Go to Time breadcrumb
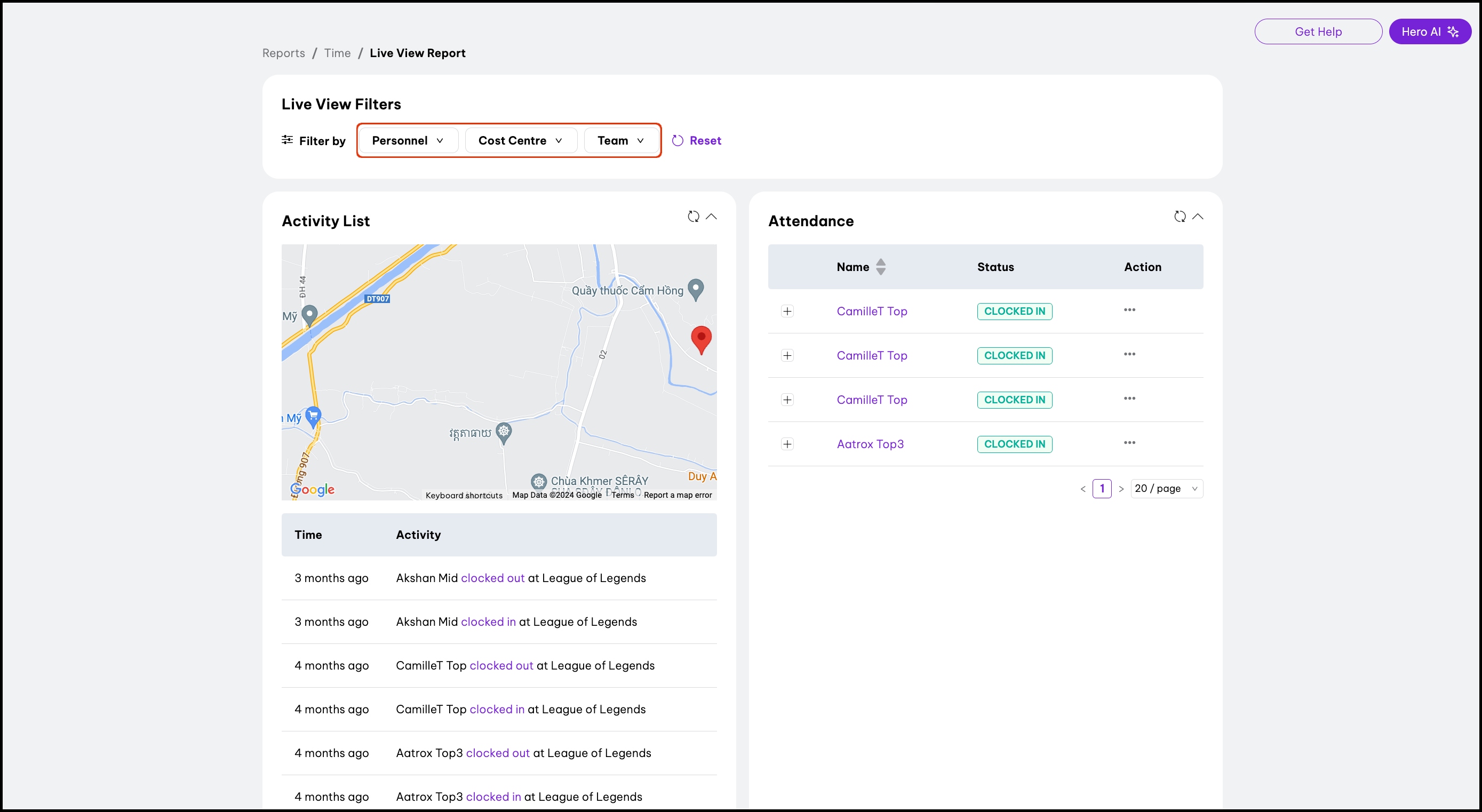Image resolution: width=1482 pixels, height=812 pixels. (337, 53)
